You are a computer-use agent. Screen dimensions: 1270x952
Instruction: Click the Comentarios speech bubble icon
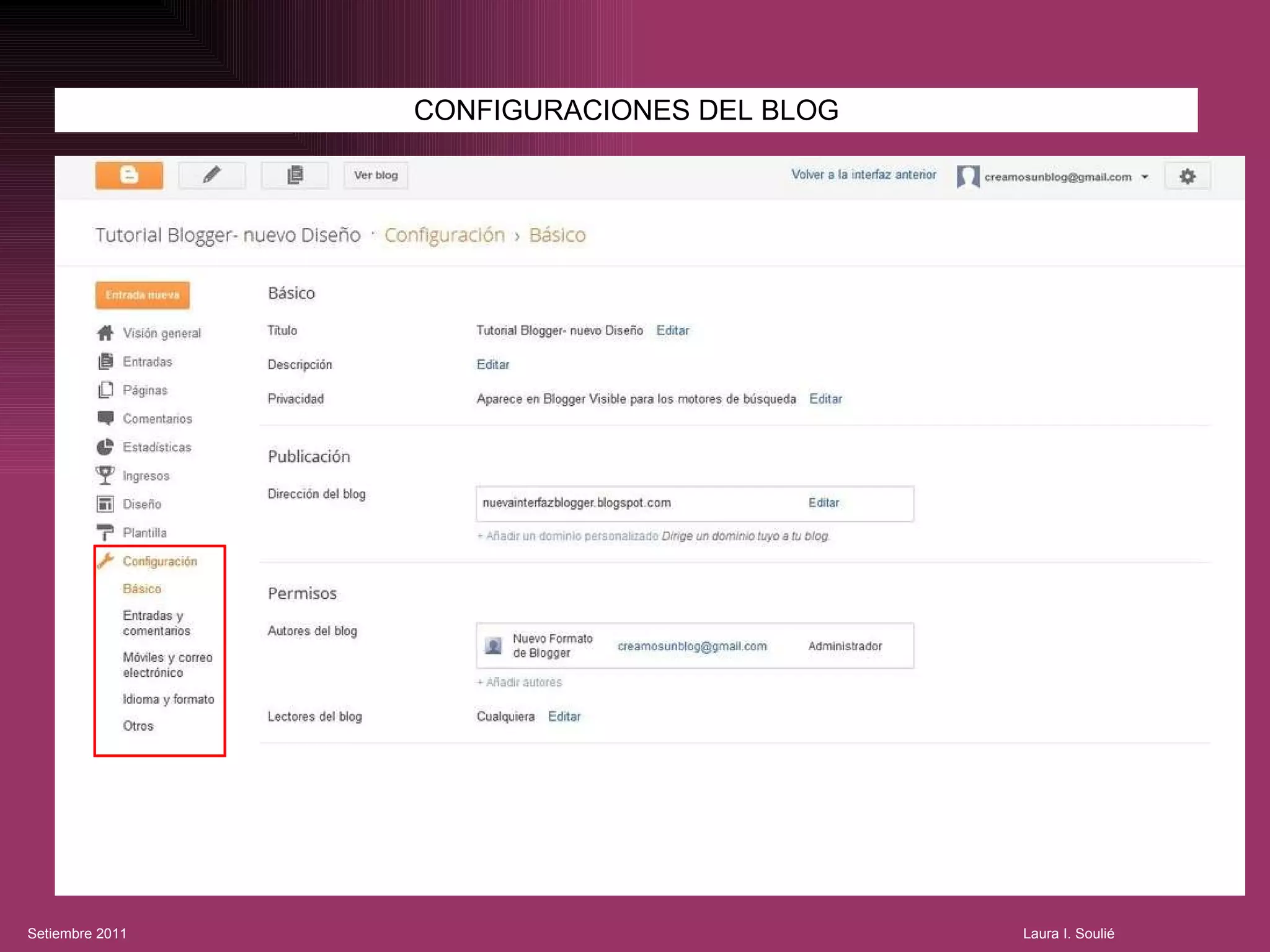105,418
